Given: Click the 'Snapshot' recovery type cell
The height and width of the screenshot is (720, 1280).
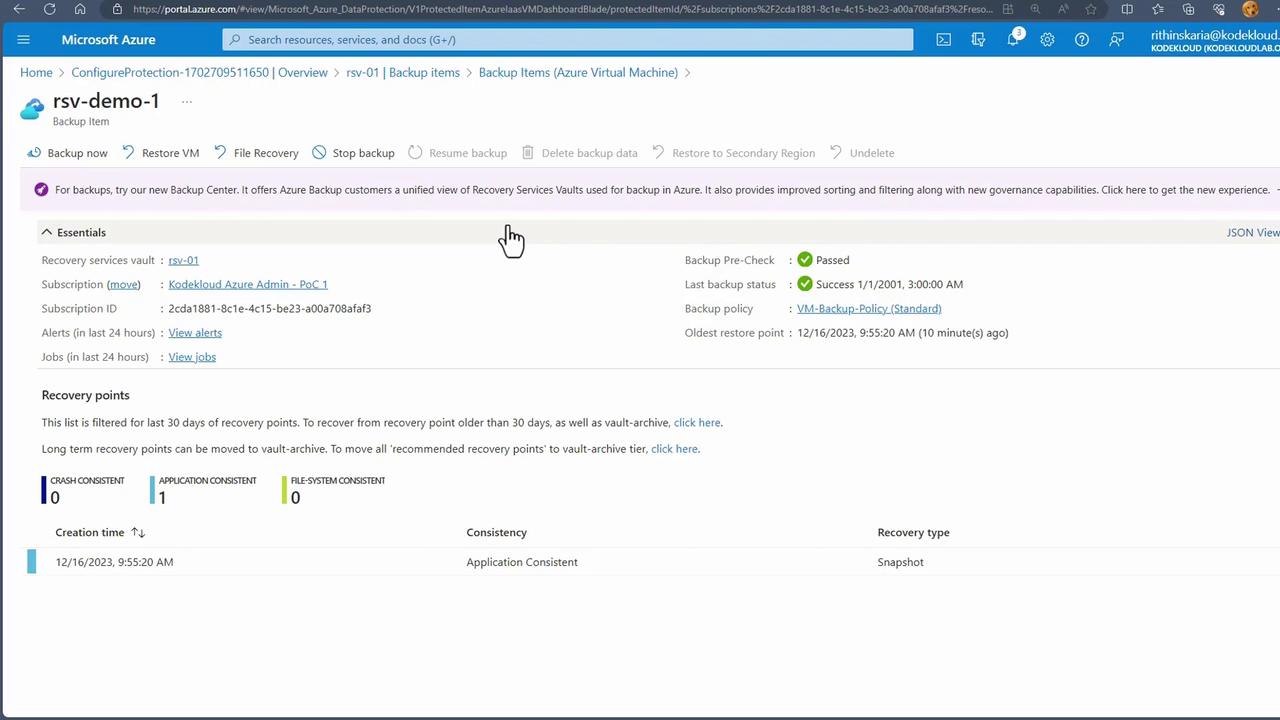Looking at the screenshot, I should 900,562.
